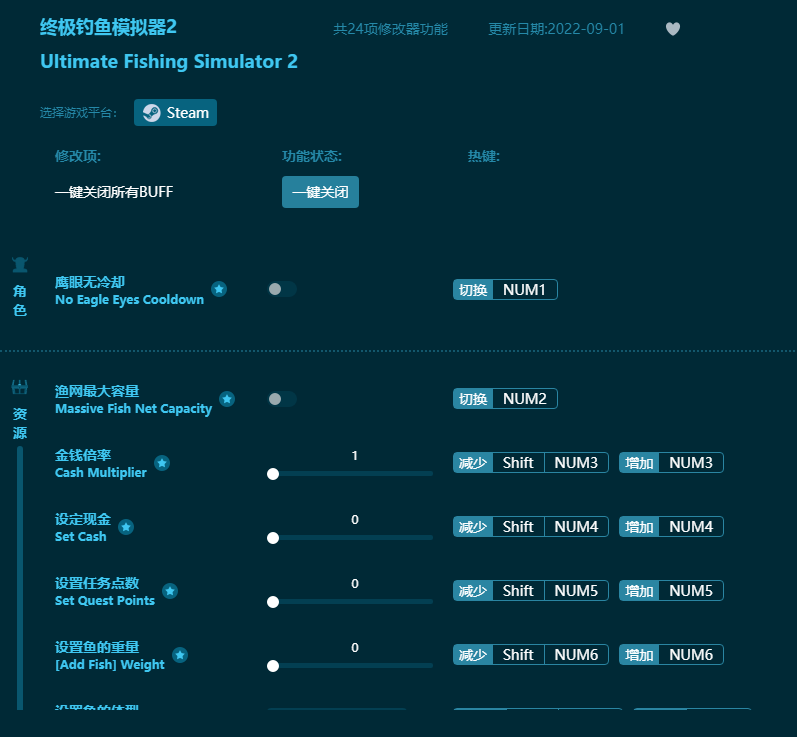Click the Steam logo icon

pyautogui.click(x=151, y=113)
